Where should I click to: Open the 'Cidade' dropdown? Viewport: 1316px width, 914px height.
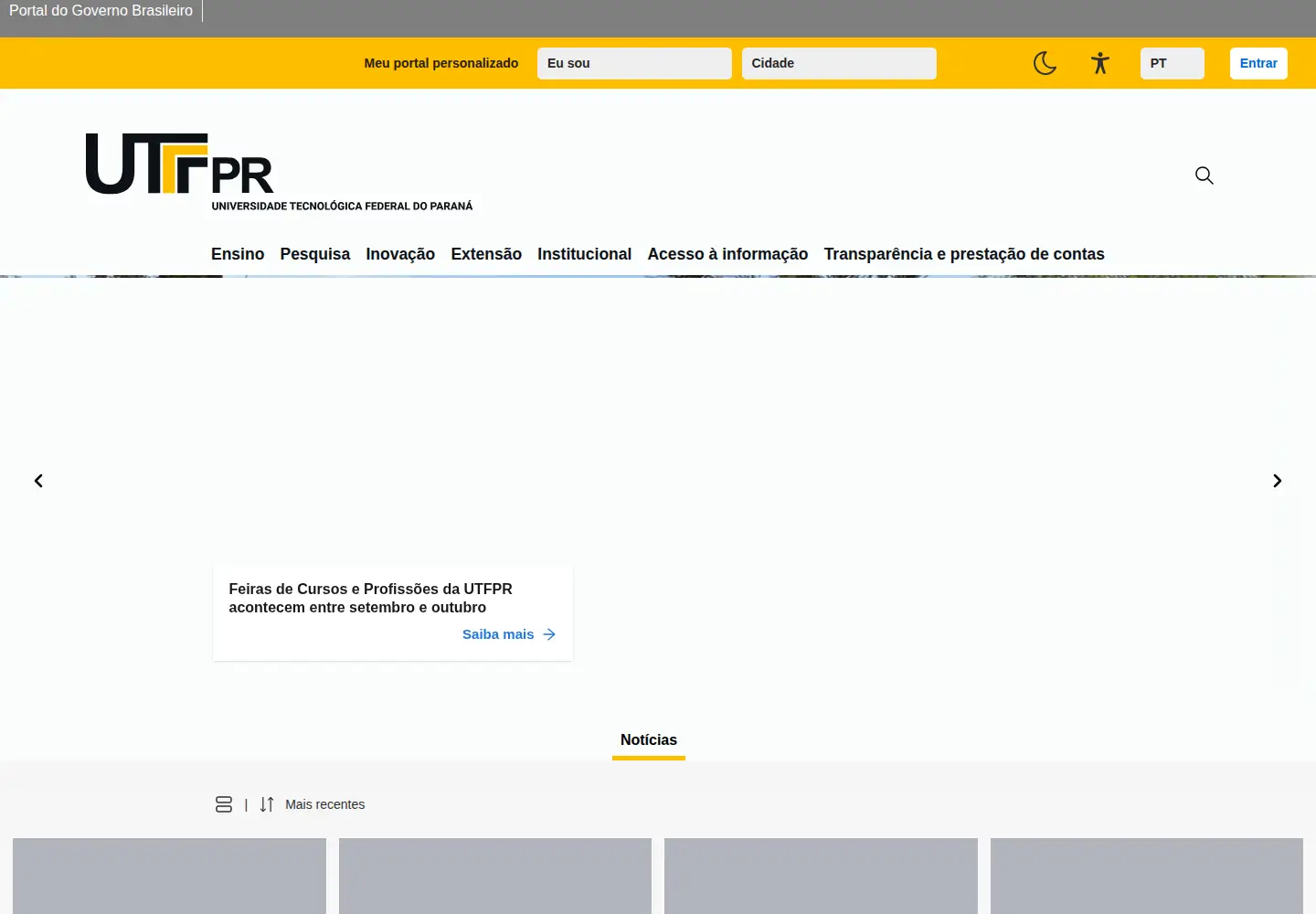pos(839,63)
